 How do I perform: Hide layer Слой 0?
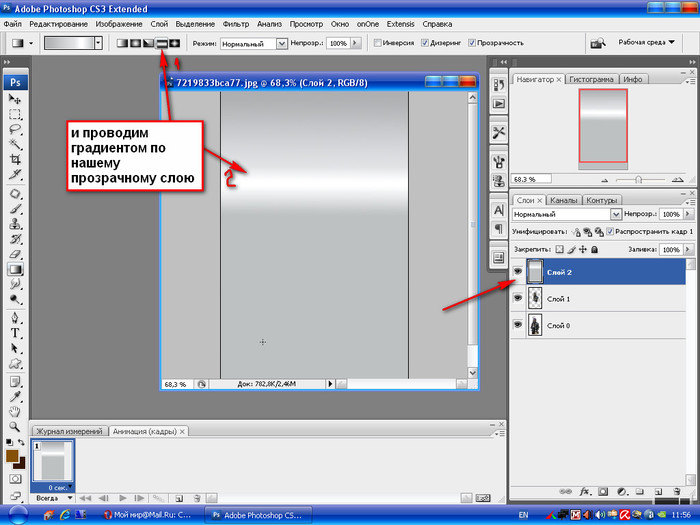tap(517, 325)
